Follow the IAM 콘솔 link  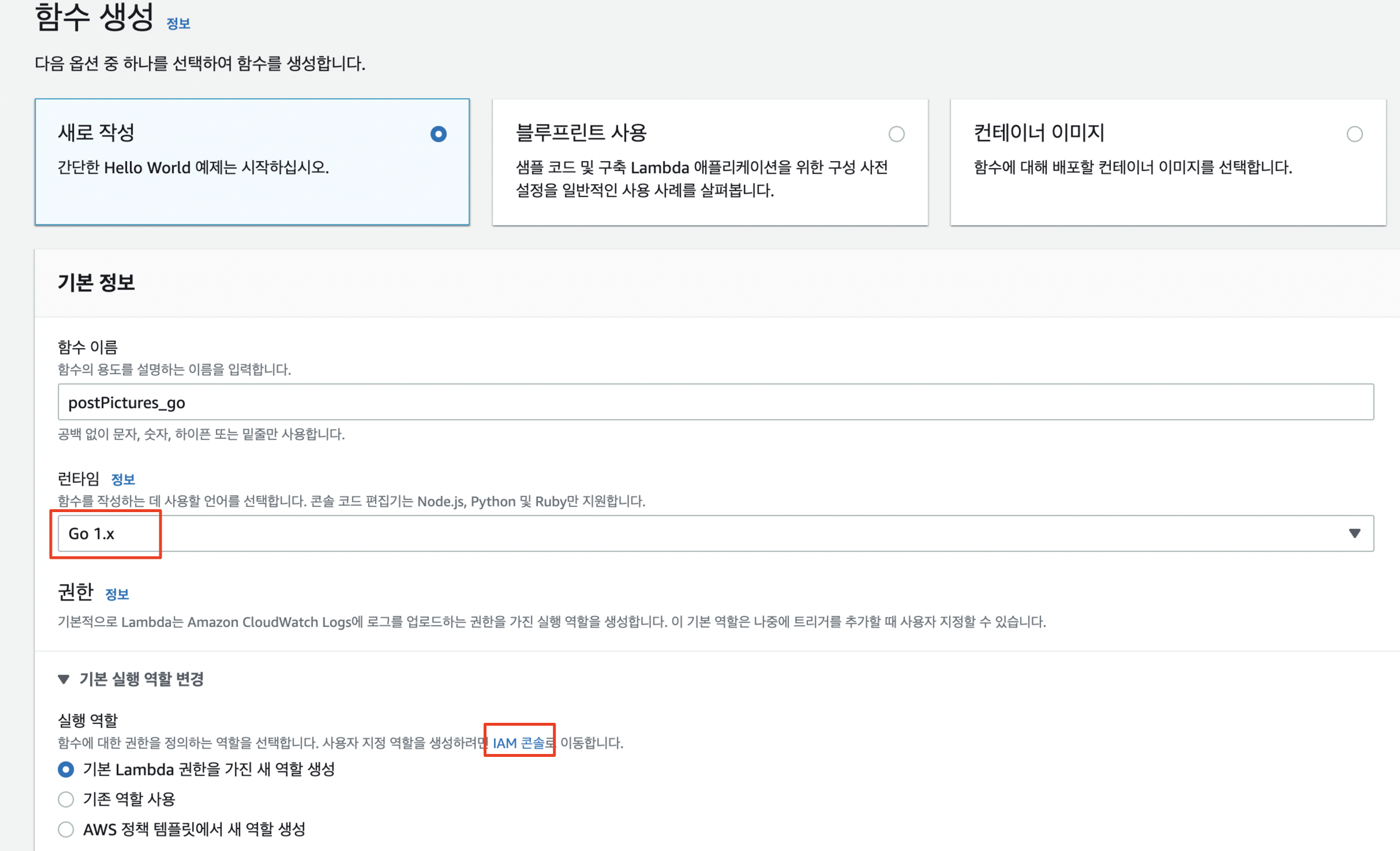point(518,743)
